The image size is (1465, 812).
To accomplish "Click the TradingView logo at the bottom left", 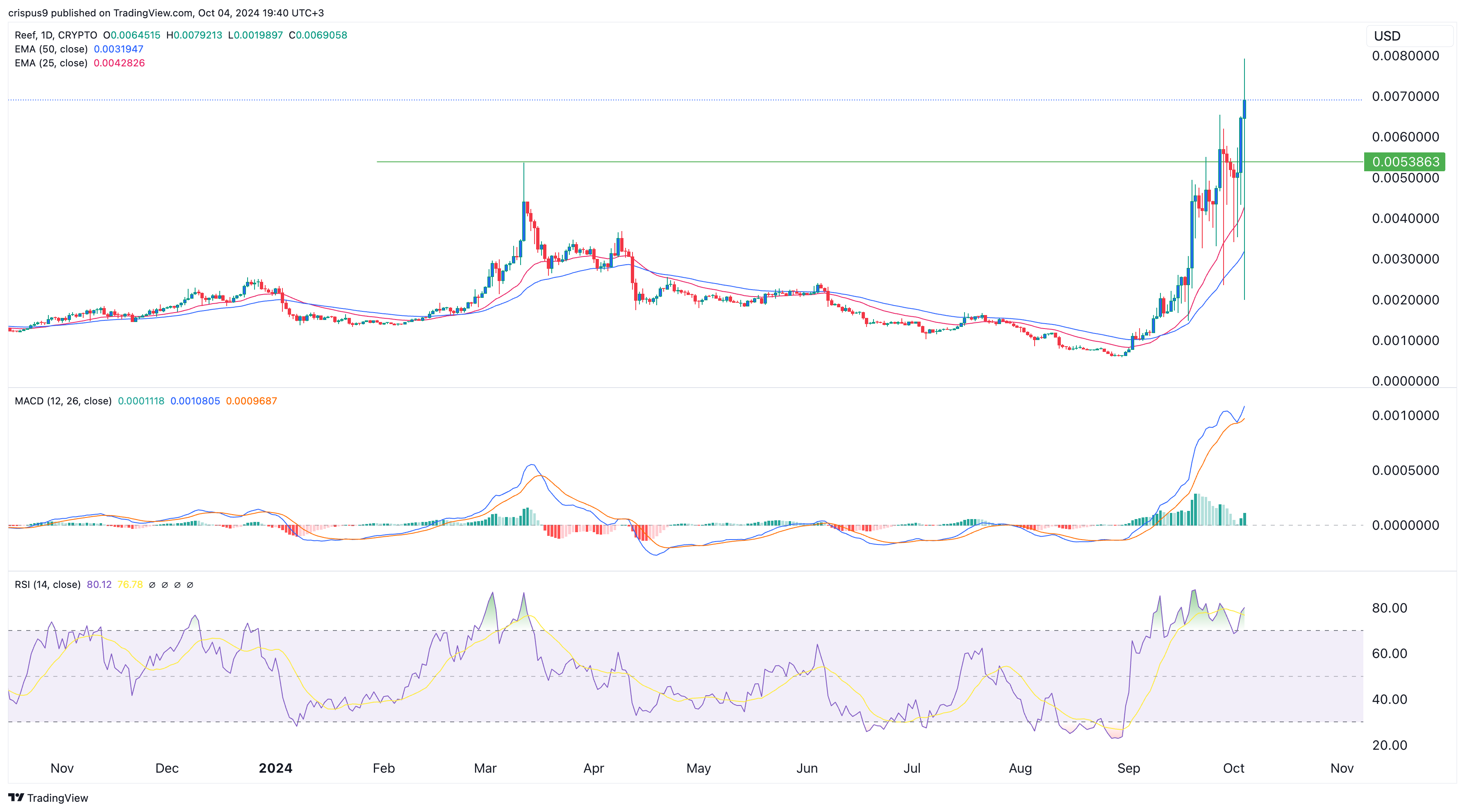I will 48,798.
